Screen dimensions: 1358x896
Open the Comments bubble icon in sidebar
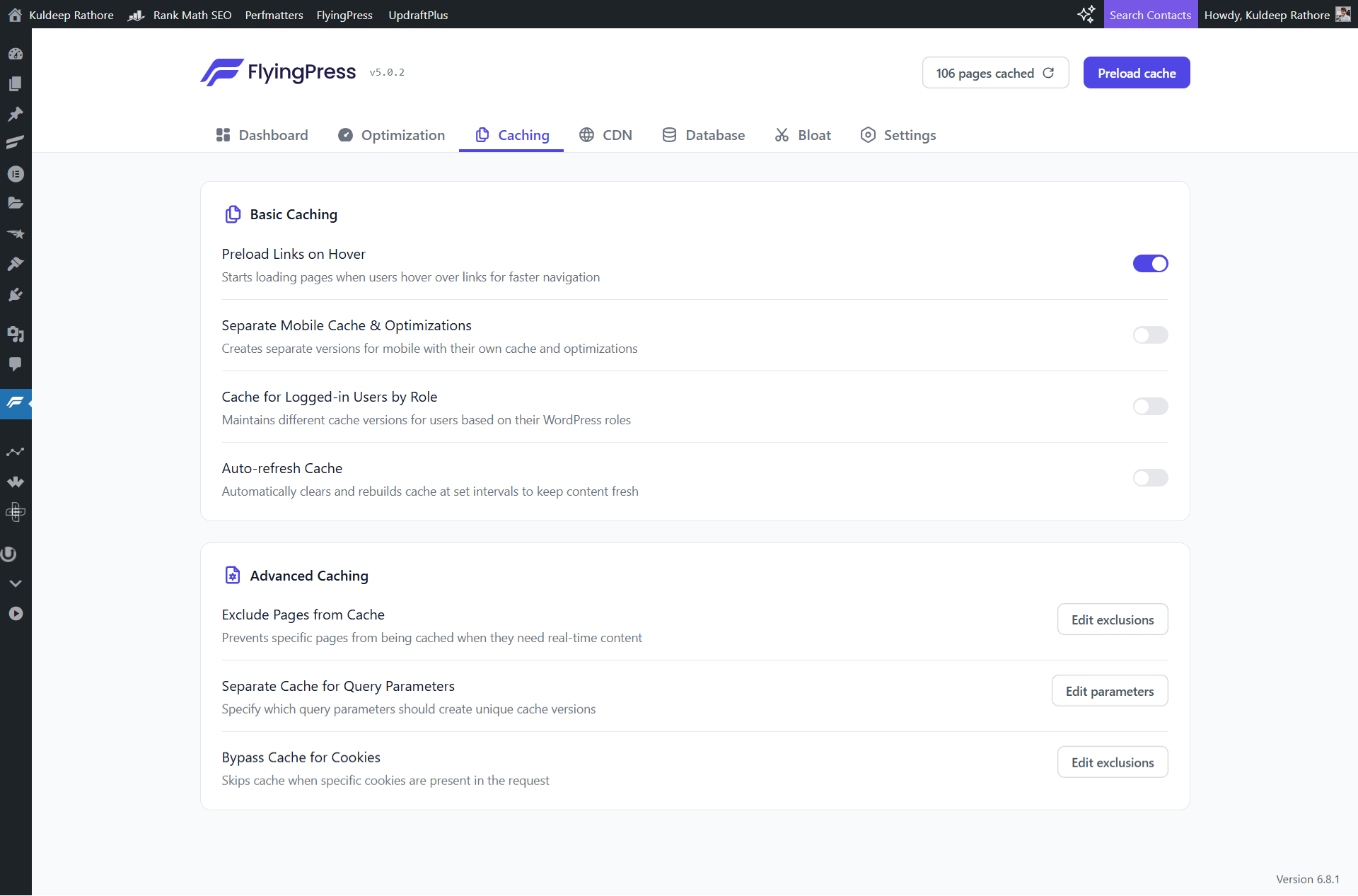[16, 364]
